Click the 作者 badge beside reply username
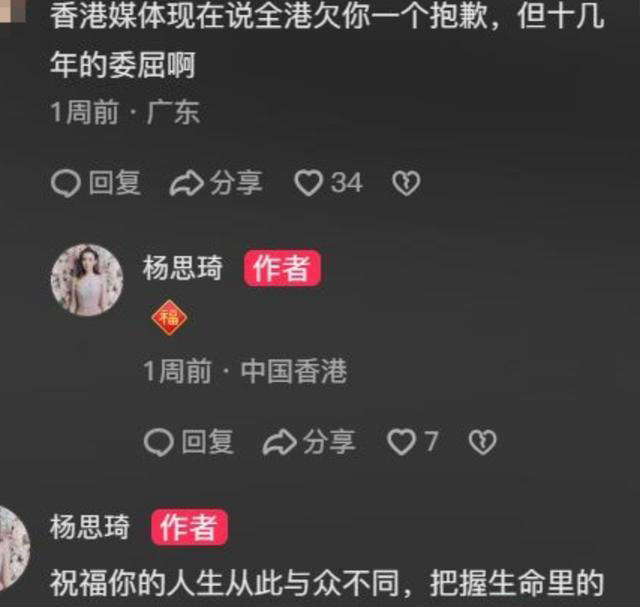 [282, 268]
